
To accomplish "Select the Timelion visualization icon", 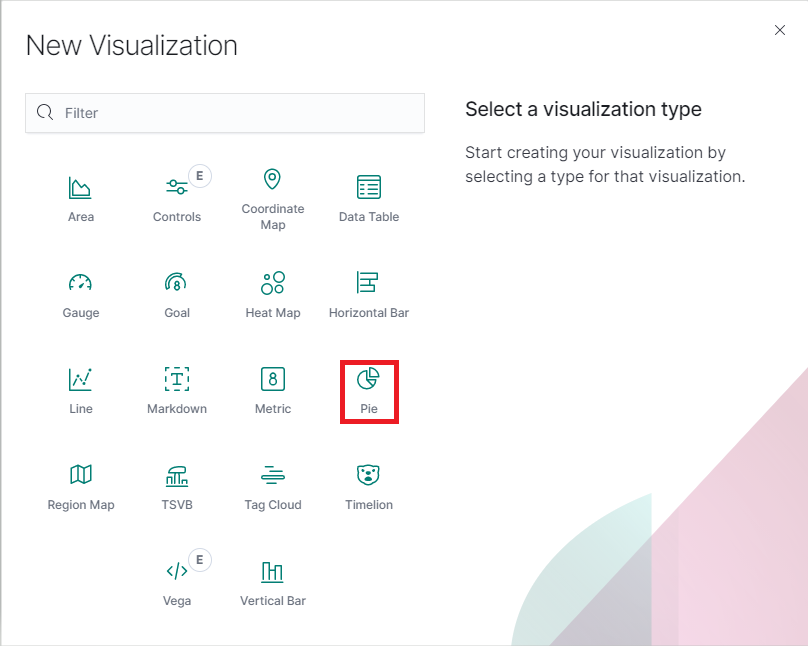I will point(369,476).
